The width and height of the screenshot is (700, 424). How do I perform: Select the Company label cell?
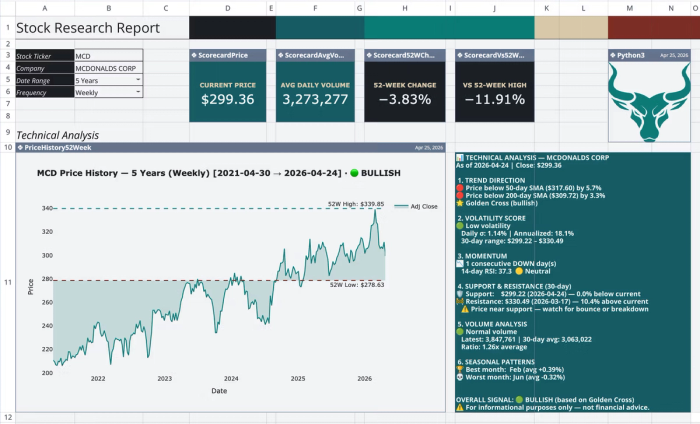[45, 68]
